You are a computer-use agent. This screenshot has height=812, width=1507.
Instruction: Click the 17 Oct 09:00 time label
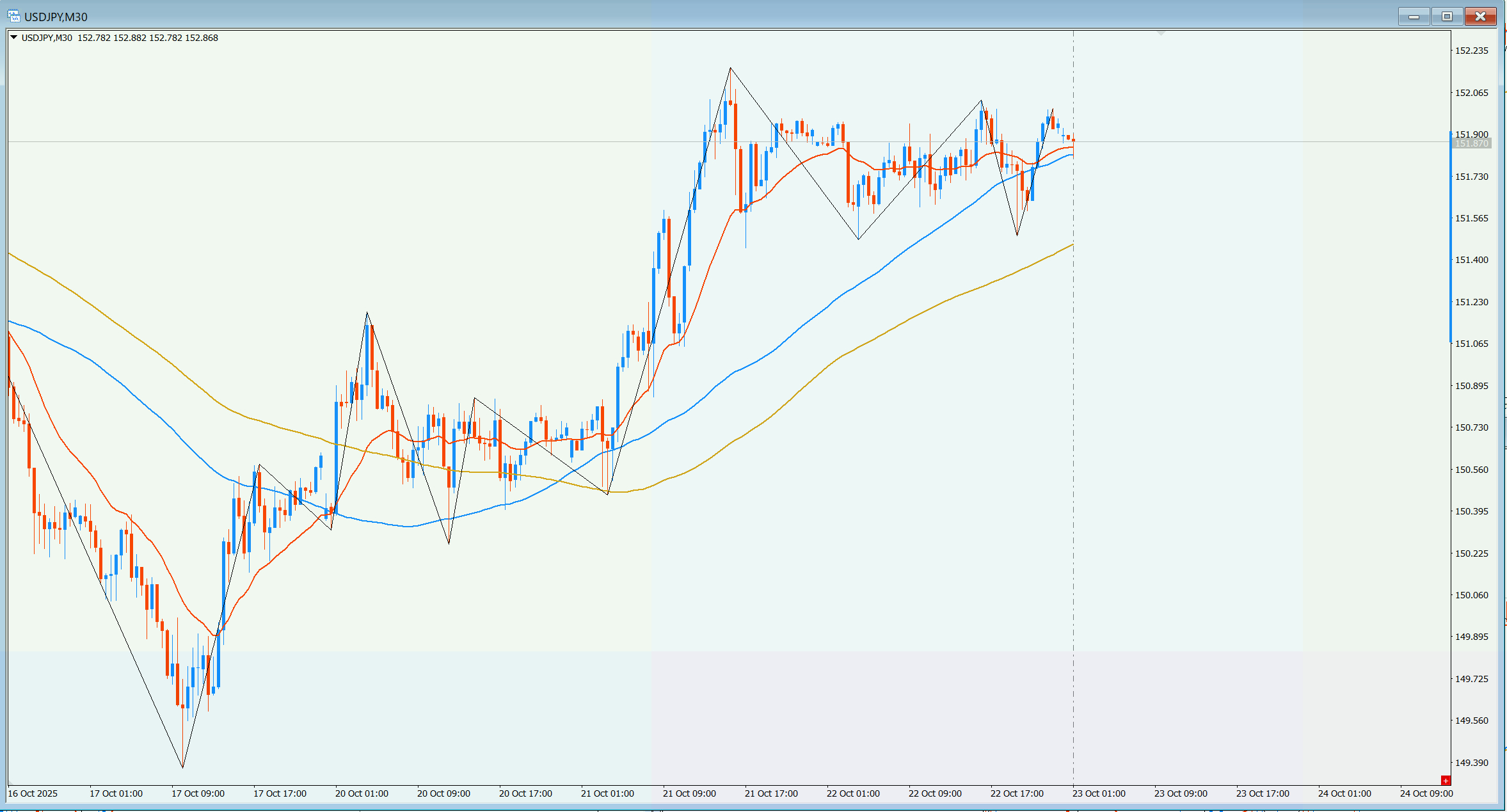click(x=198, y=793)
